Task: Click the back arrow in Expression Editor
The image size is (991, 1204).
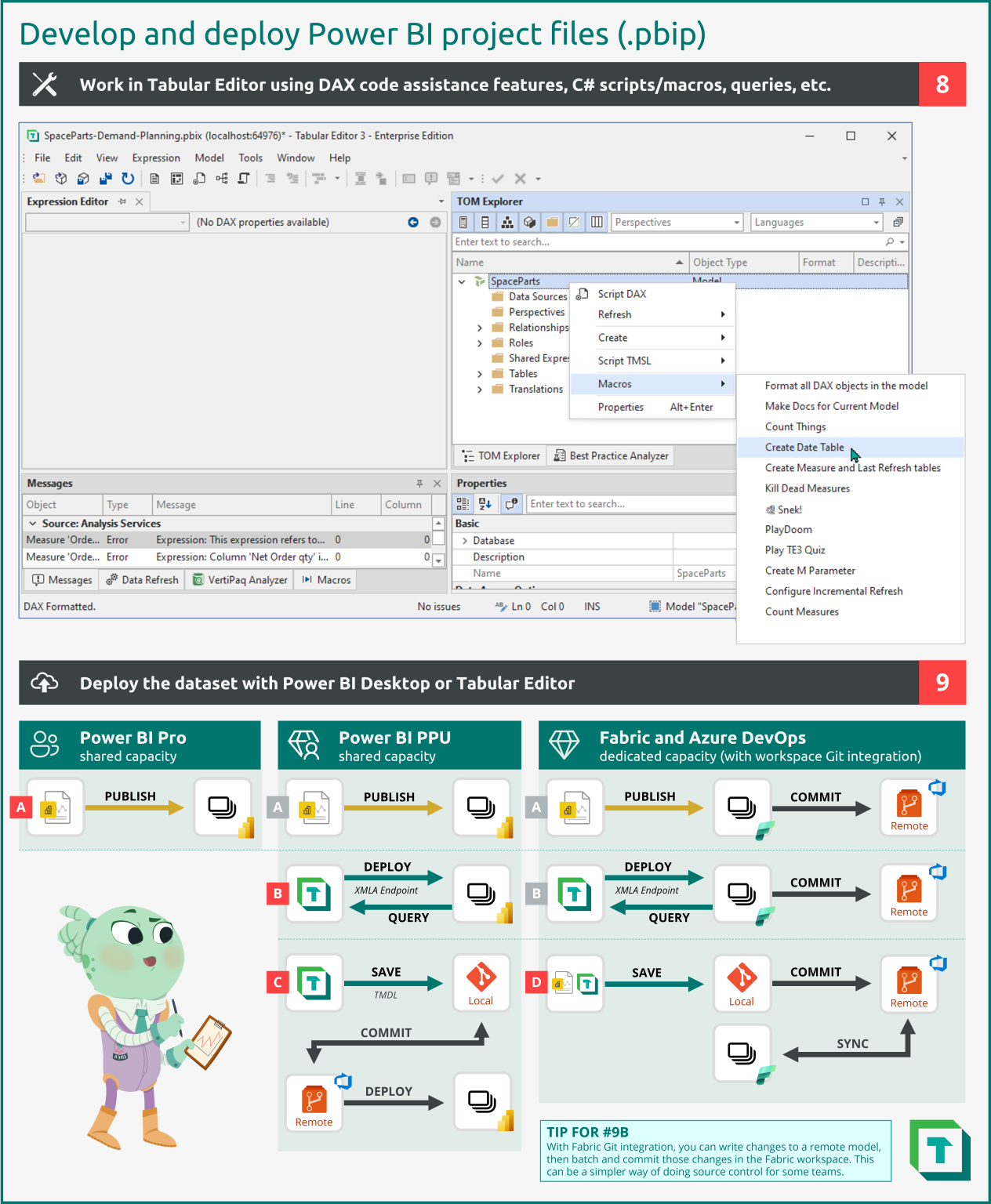Action: (413, 223)
